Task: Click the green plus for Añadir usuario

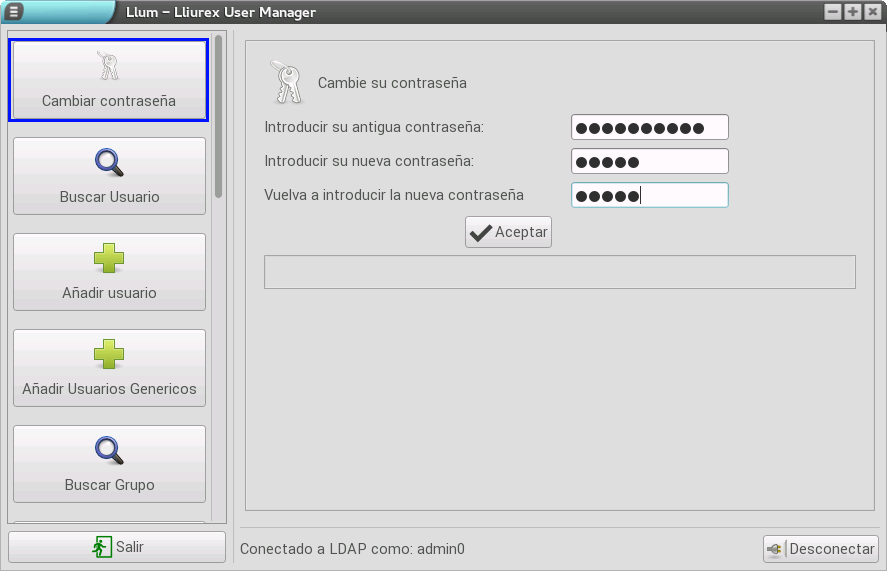Action: pyautogui.click(x=108, y=258)
